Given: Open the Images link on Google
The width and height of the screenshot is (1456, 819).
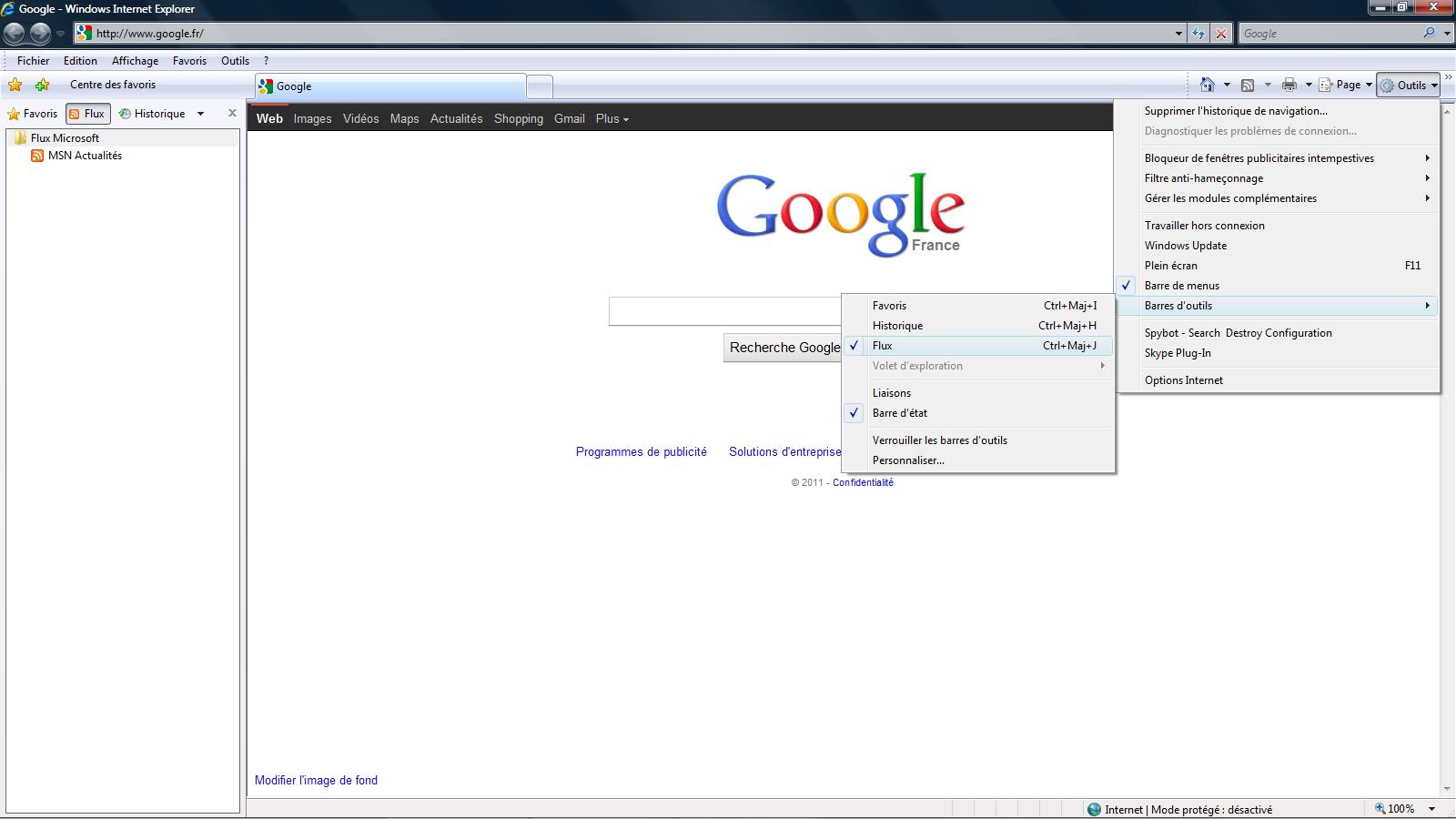Looking at the screenshot, I should pyautogui.click(x=312, y=118).
